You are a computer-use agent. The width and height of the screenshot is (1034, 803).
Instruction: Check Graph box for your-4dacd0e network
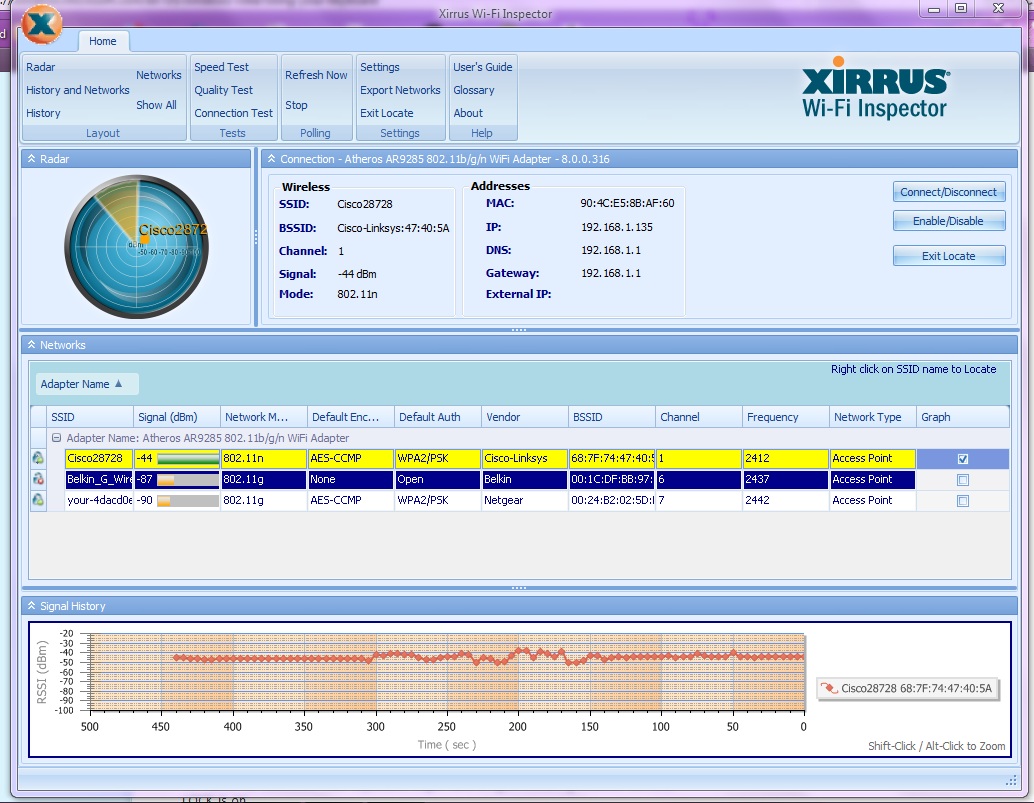click(963, 501)
